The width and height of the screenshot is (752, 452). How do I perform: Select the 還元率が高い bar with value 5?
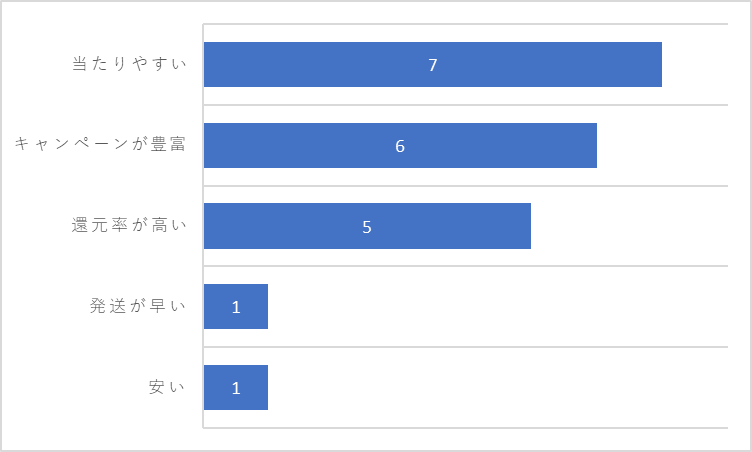pos(367,226)
